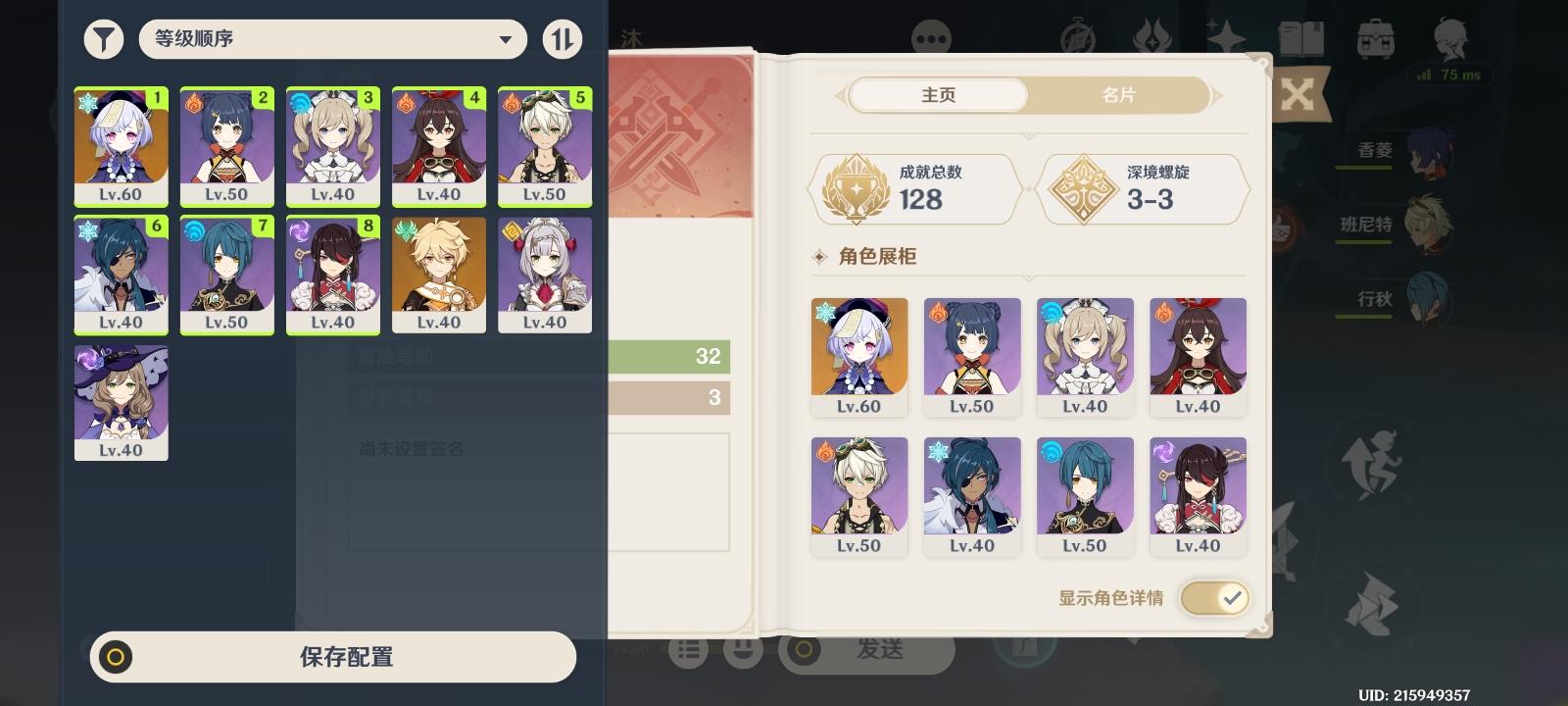The image size is (1568, 706).
Task: Select unnumbered blonde Traveler Lv.40 card
Action: [439, 275]
